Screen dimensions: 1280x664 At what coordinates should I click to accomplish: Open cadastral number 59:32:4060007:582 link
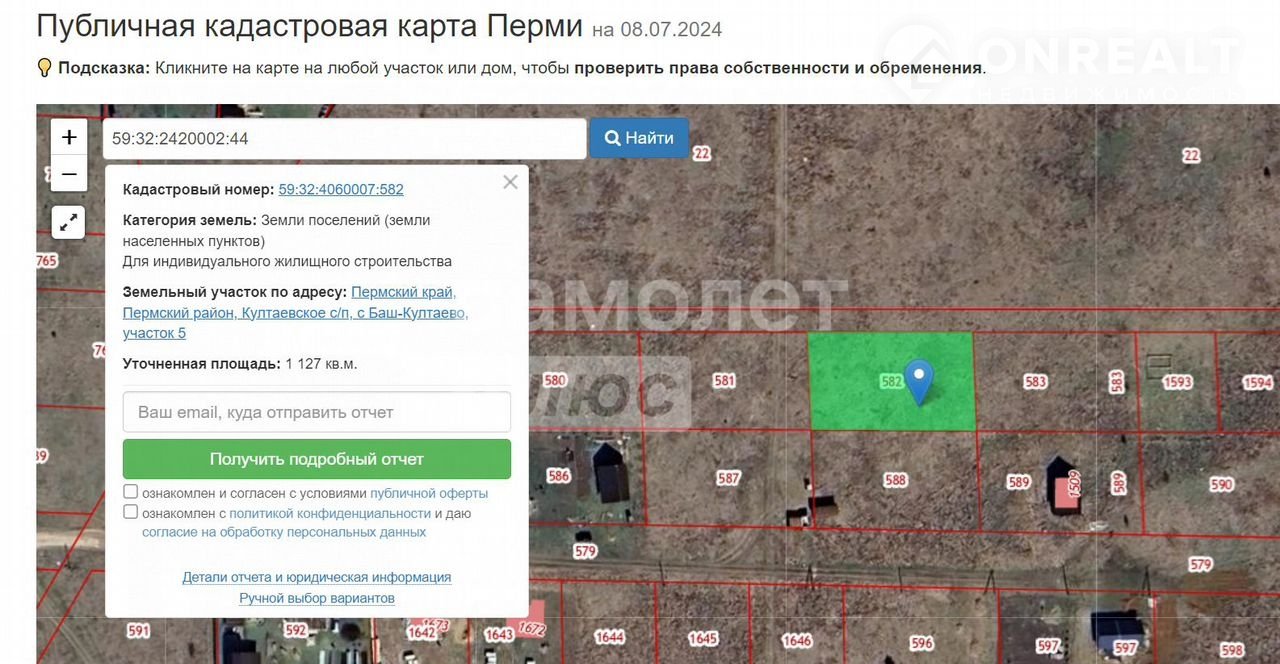341,189
